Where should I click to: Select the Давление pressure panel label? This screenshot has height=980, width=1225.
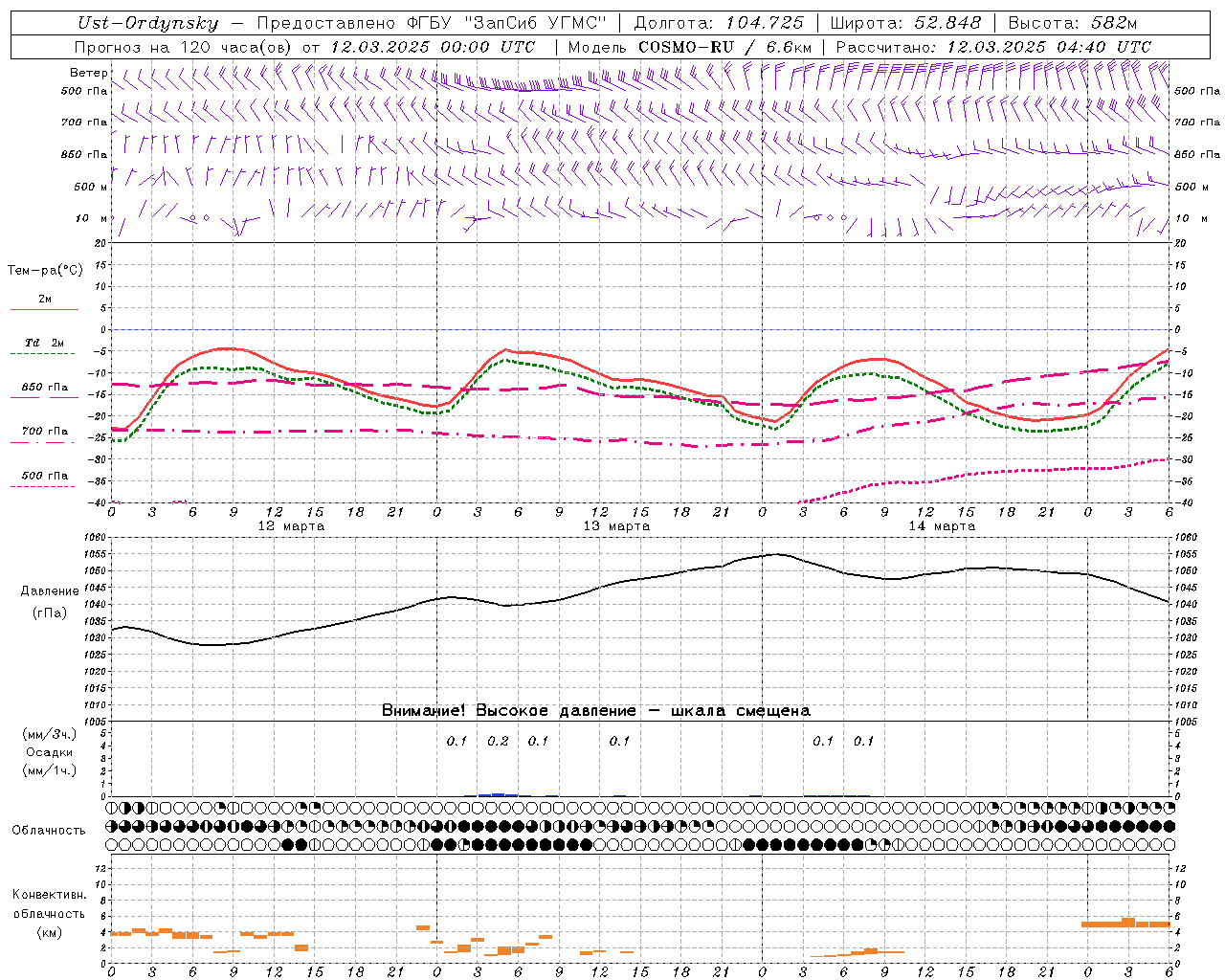[50, 590]
